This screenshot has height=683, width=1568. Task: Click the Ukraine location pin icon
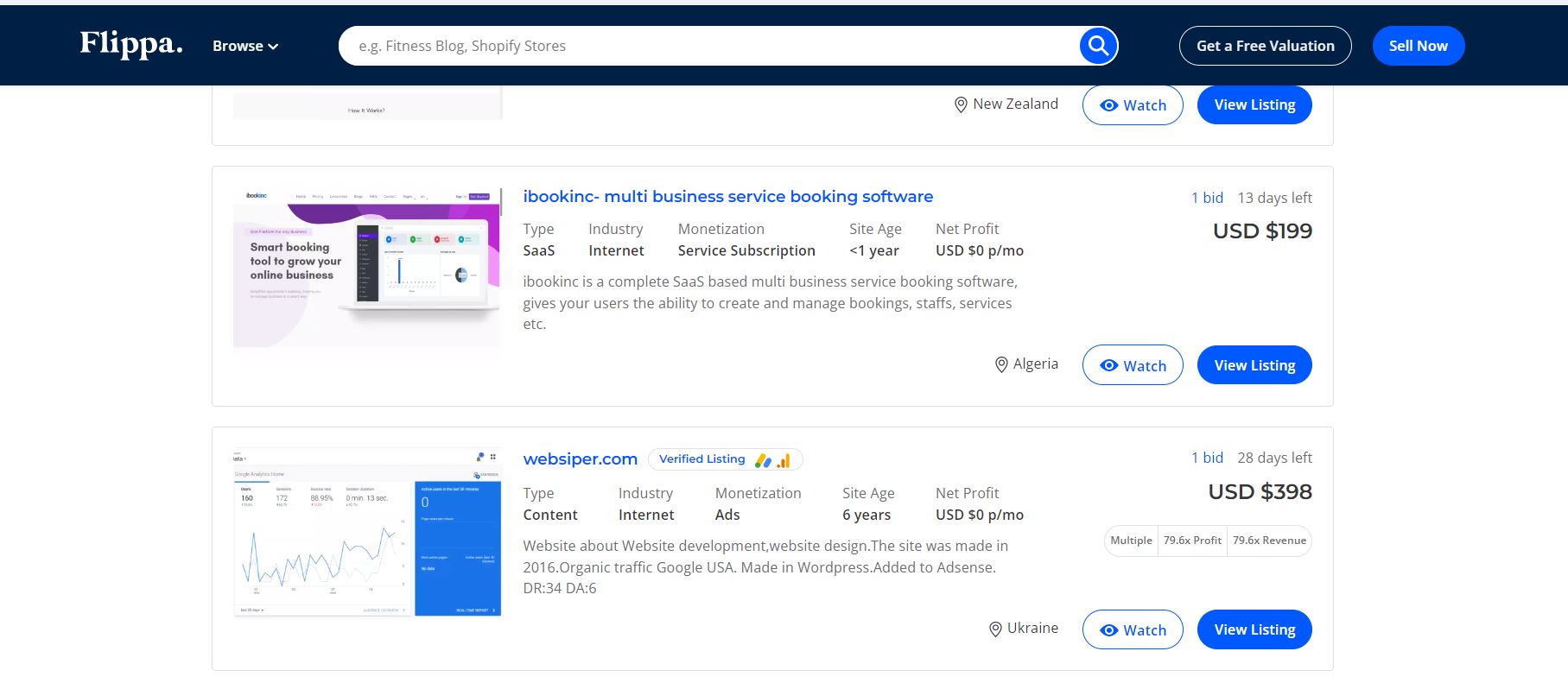click(995, 629)
